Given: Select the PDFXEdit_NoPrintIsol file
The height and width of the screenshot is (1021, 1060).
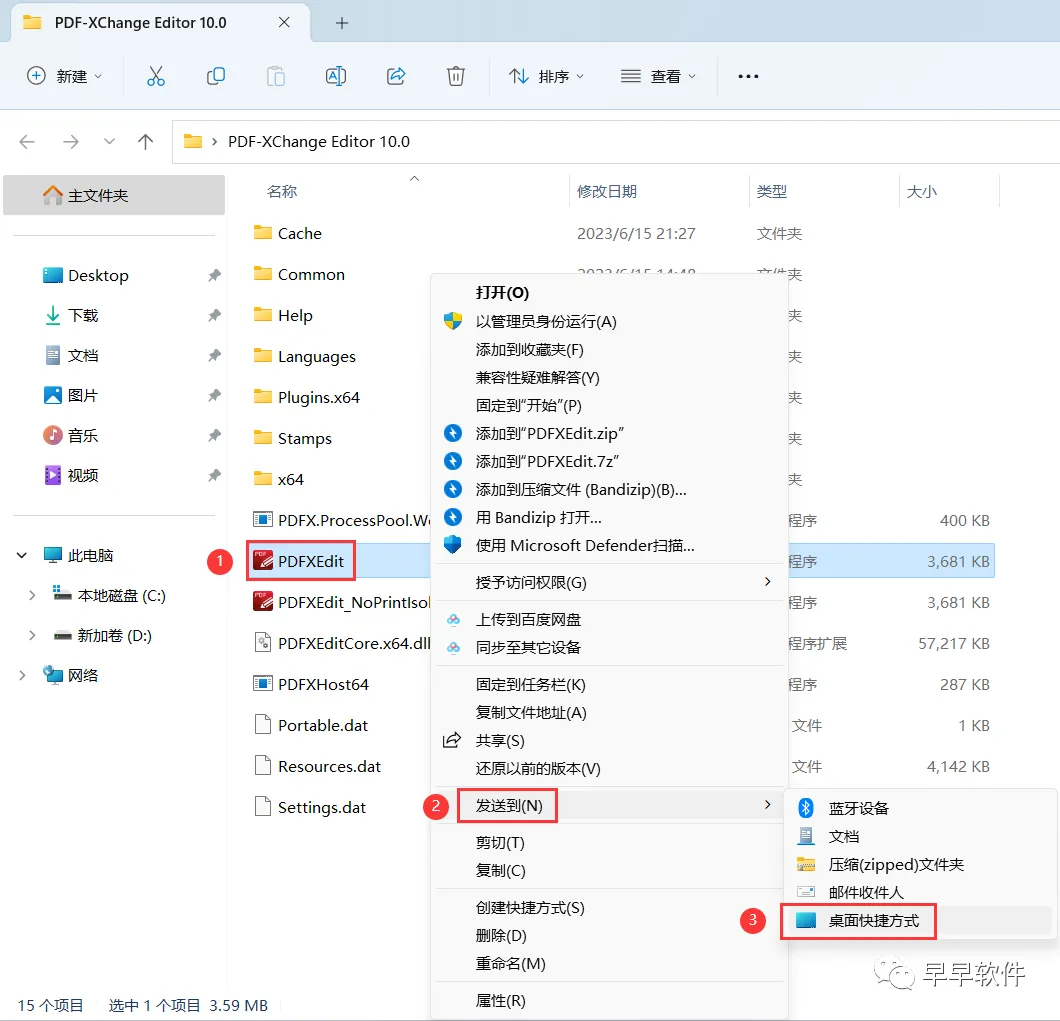Looking at the screenshot, I should pyautogui.click(x=341, y=602).
